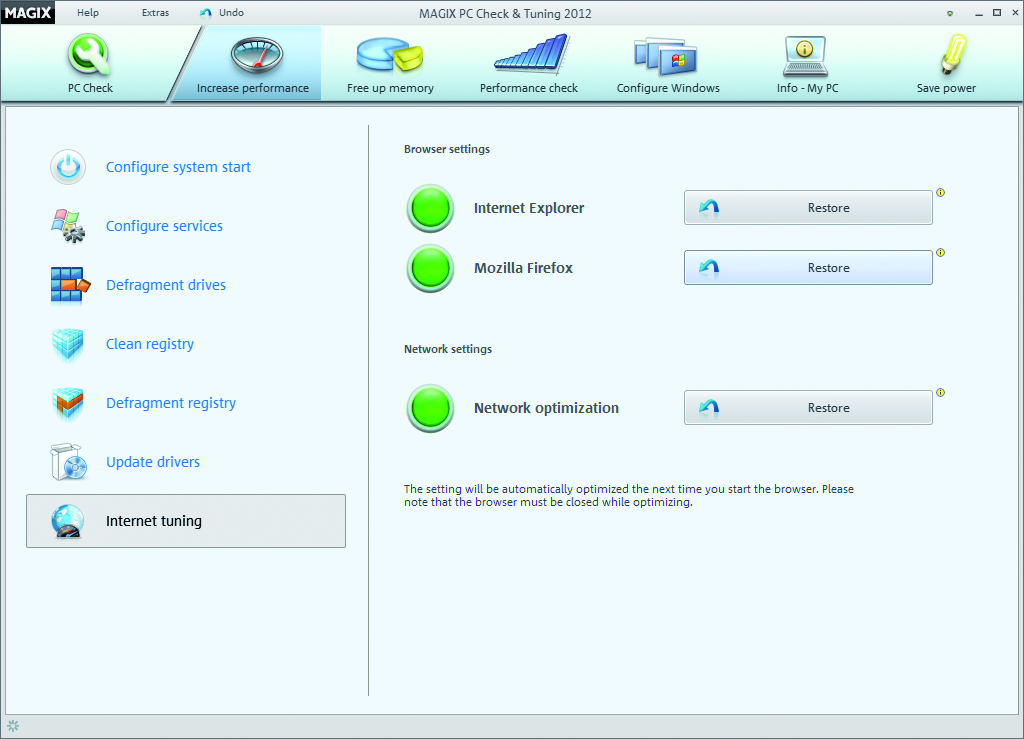Click the Configure services gear icon
Image resolution: width=1024 pixels, height=739 pixels.
(x=68, y=226)
